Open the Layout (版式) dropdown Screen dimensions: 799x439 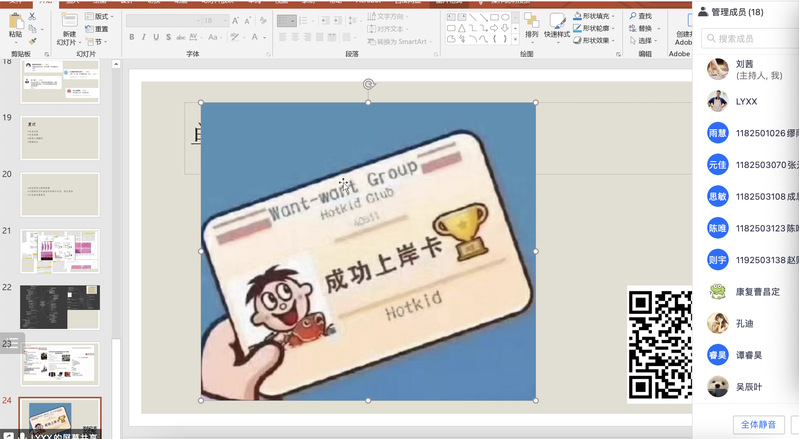click(100, 17)
